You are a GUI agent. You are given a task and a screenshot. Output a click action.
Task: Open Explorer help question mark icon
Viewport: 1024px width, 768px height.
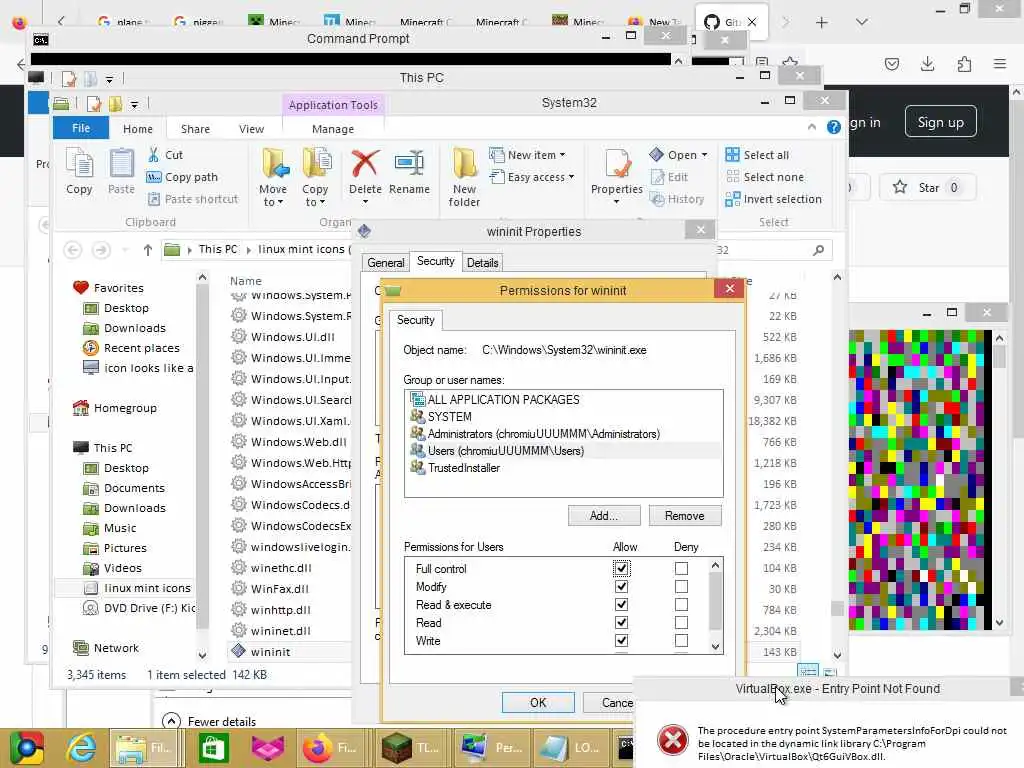tap(834, 127)
